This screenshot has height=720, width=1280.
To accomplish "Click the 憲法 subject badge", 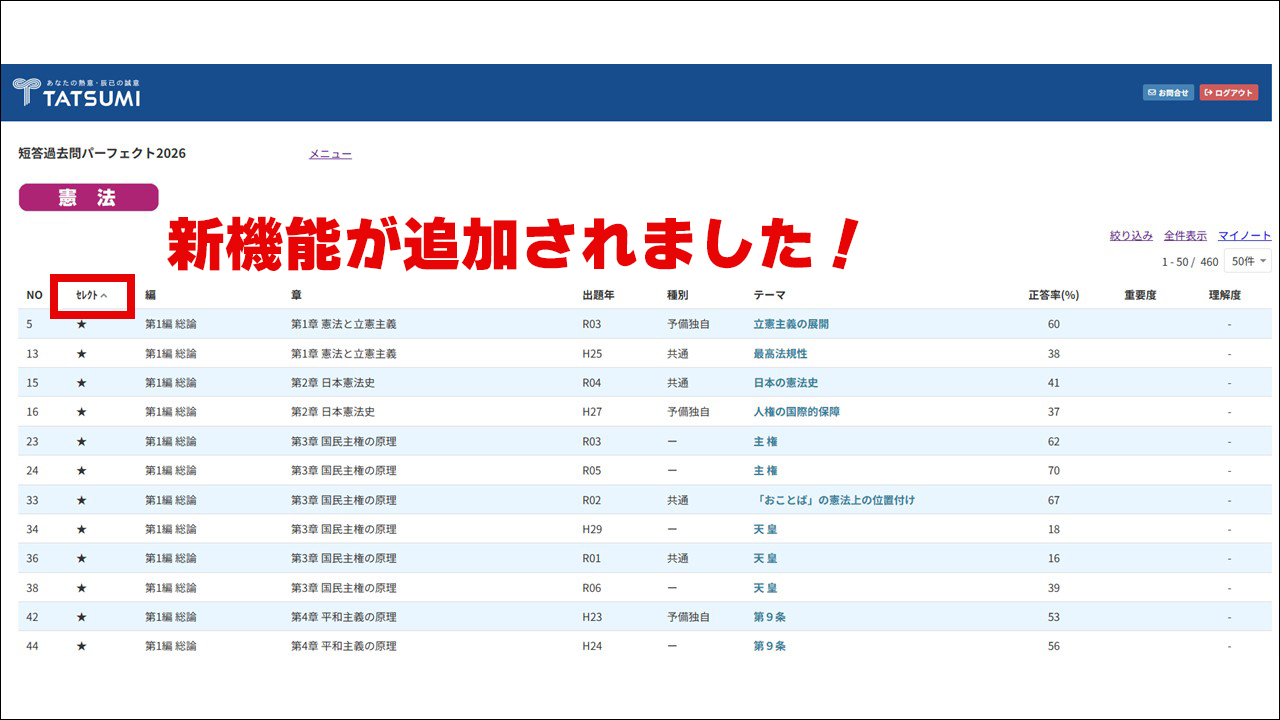I will [89, 197].
